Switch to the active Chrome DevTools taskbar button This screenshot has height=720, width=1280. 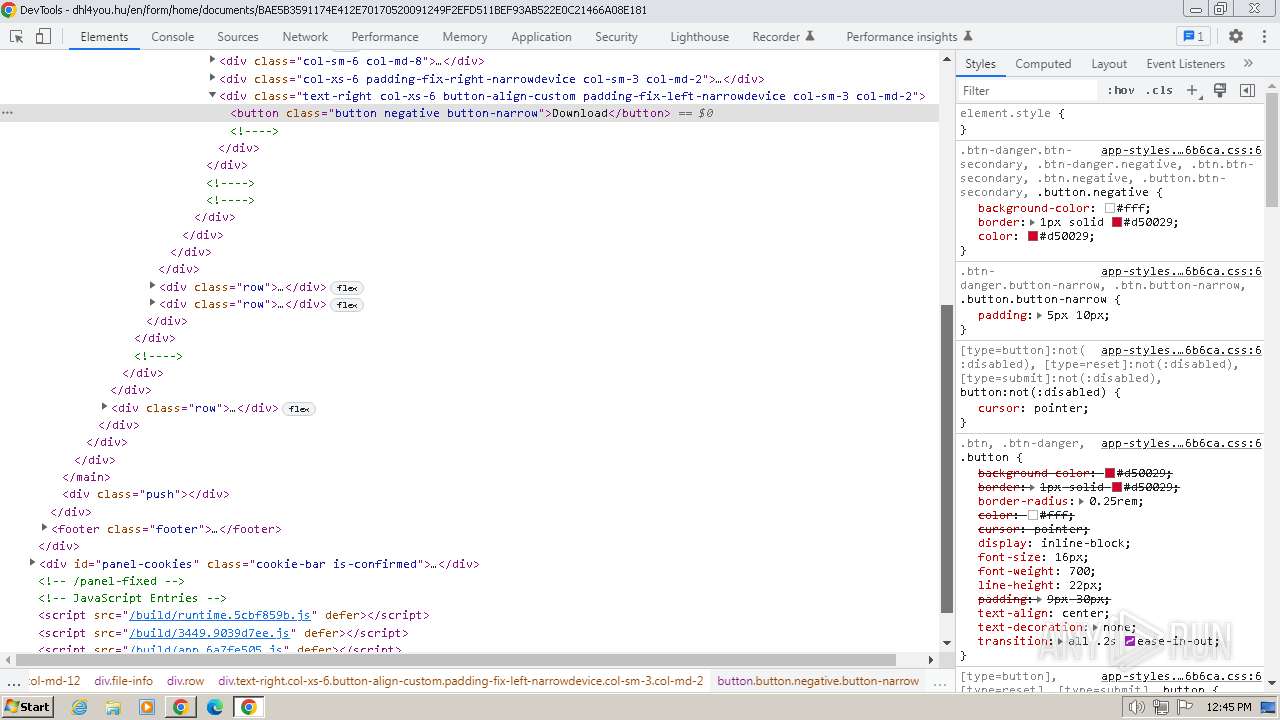click(x=248, y=707)
